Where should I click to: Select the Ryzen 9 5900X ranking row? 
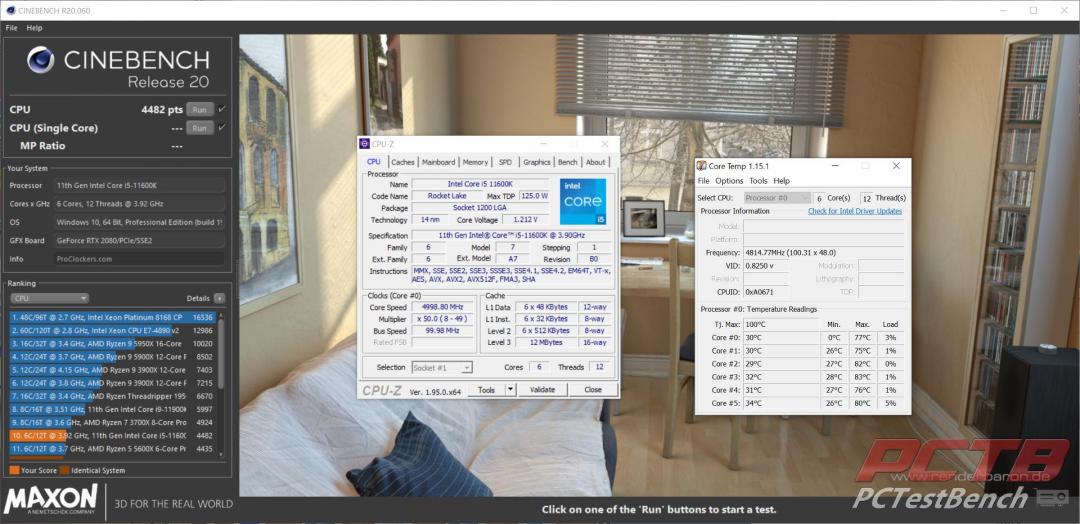[x=112, y=357]
